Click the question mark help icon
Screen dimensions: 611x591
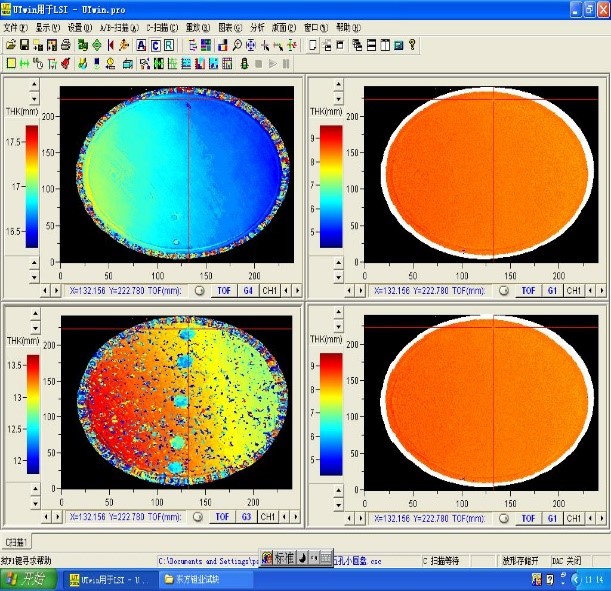(x=412, y=45)
